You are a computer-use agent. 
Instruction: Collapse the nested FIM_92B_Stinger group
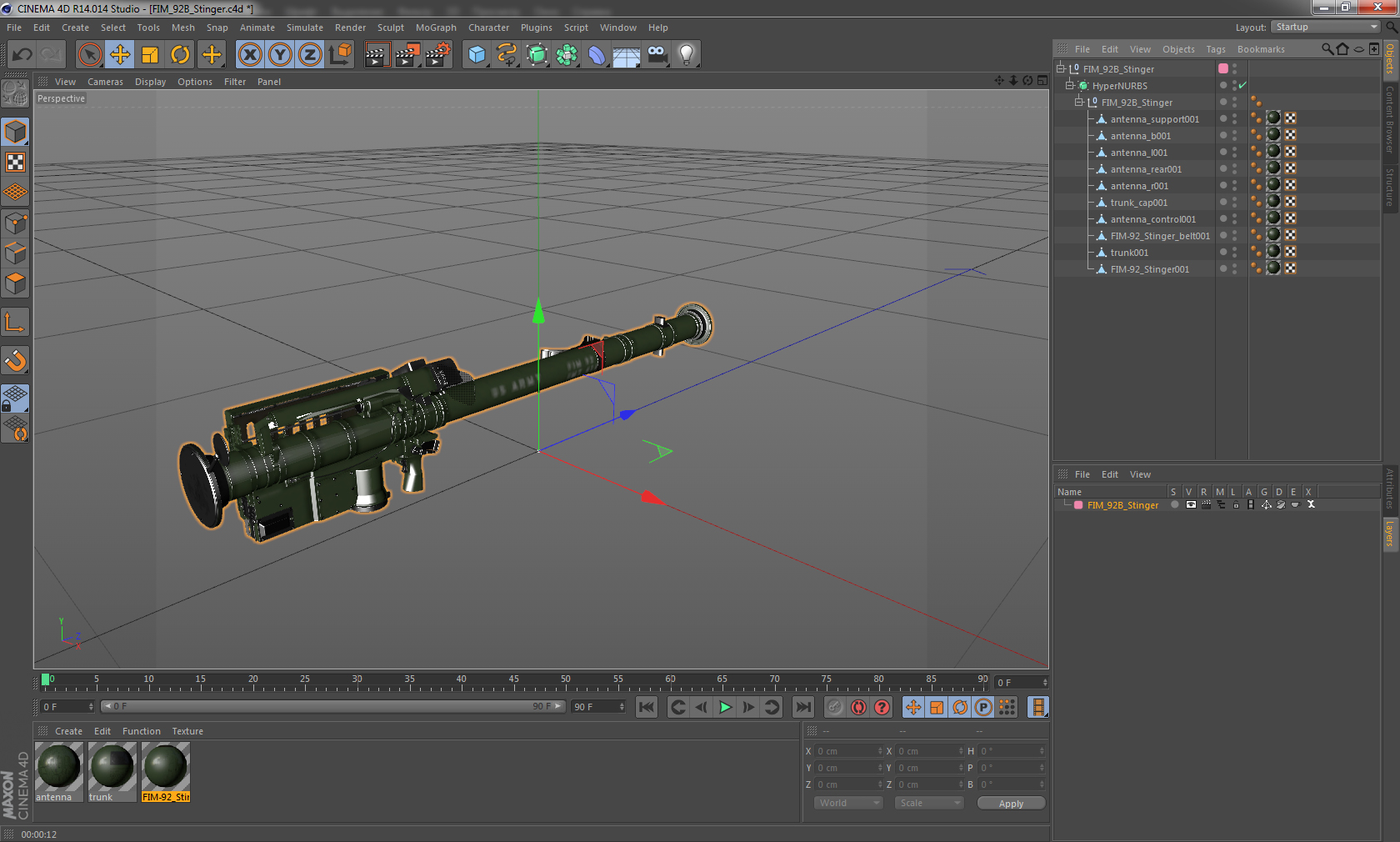pyautogui.click(x=1079, y=103)
